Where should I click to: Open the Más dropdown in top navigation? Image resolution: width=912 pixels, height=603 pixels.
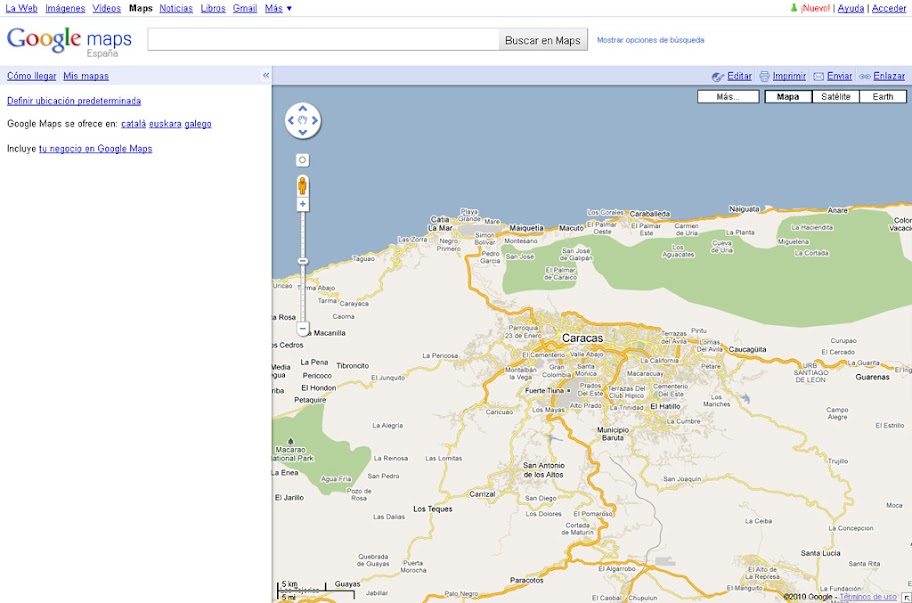coord(278,8)
